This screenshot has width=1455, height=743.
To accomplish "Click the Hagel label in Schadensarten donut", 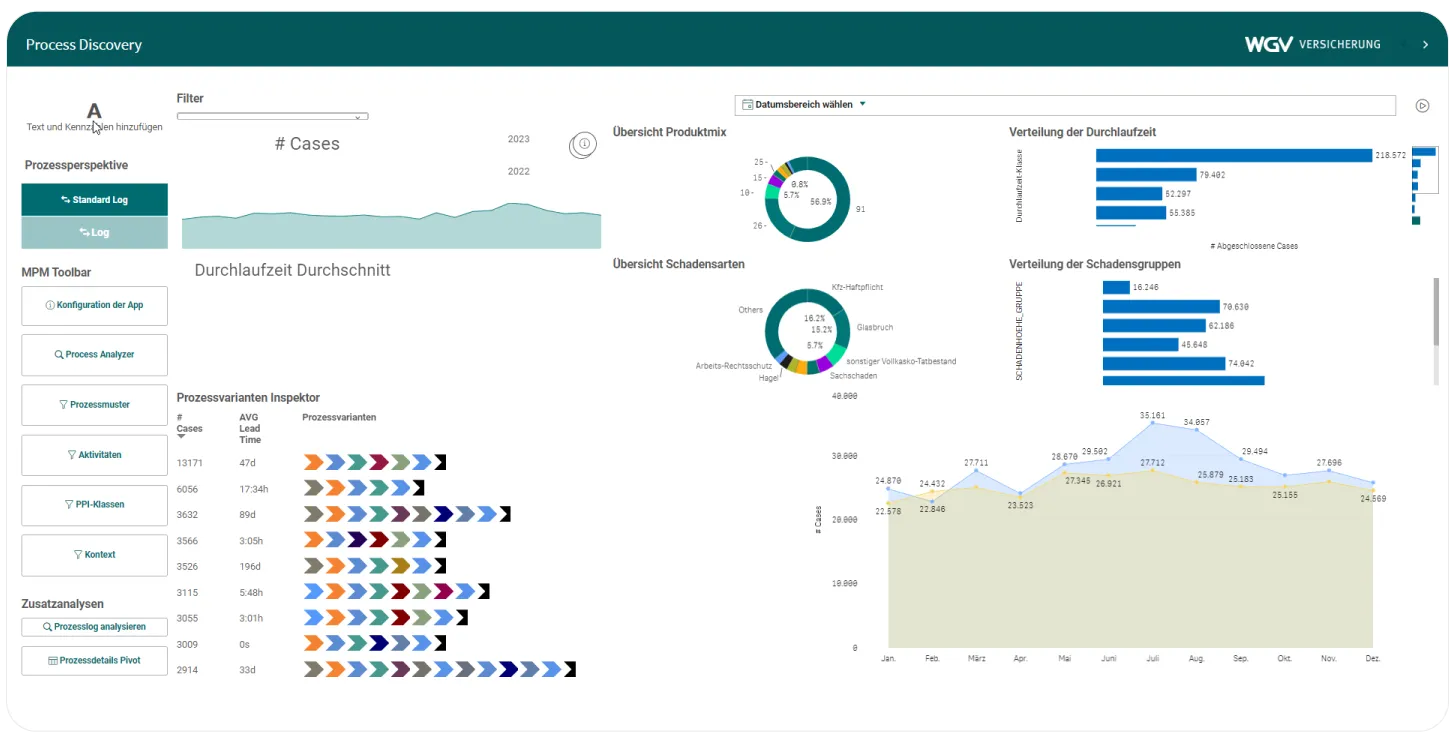I will point(768,378).
